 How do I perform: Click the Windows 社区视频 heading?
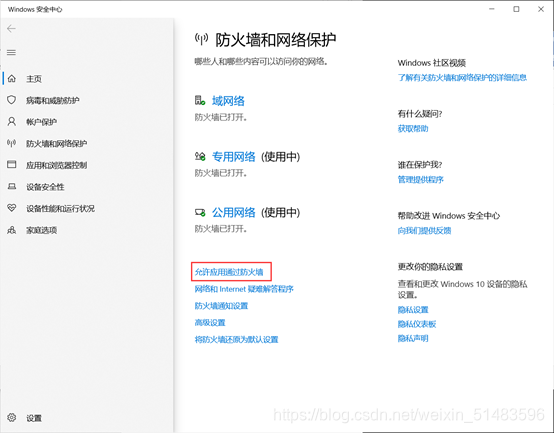tap(432, 63)
